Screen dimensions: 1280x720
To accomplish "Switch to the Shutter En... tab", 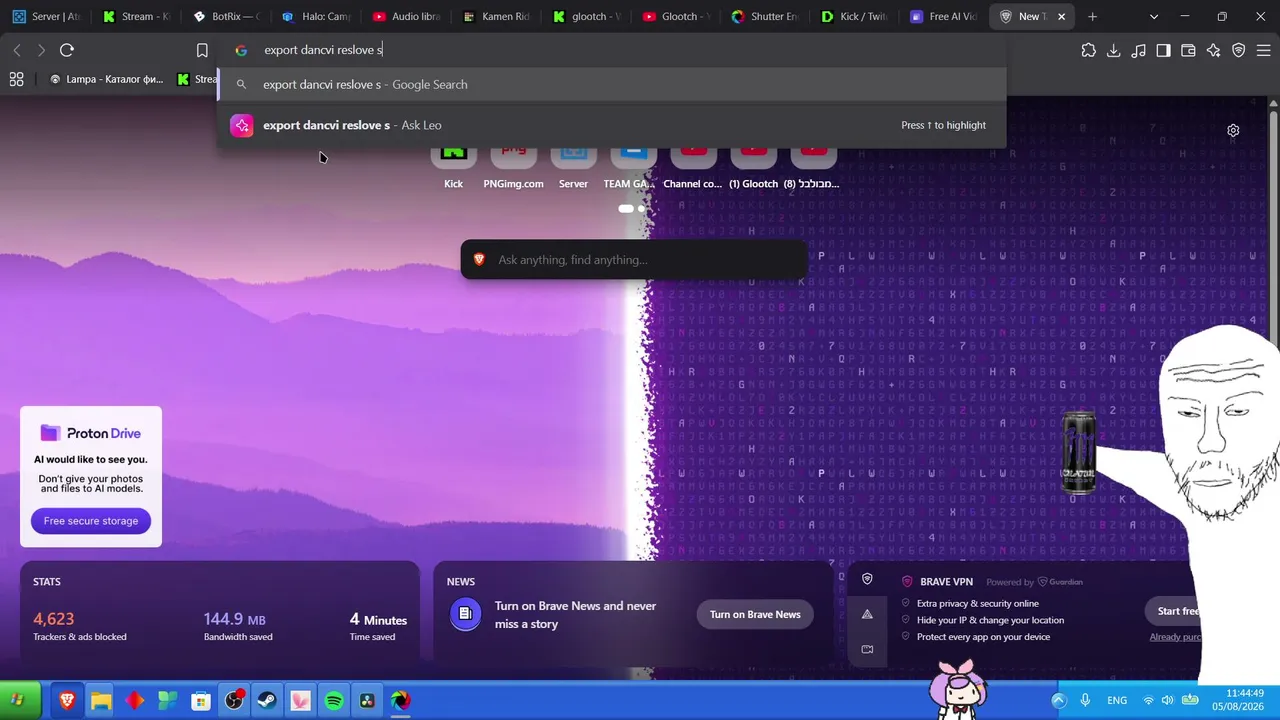I will pos(766,17).
